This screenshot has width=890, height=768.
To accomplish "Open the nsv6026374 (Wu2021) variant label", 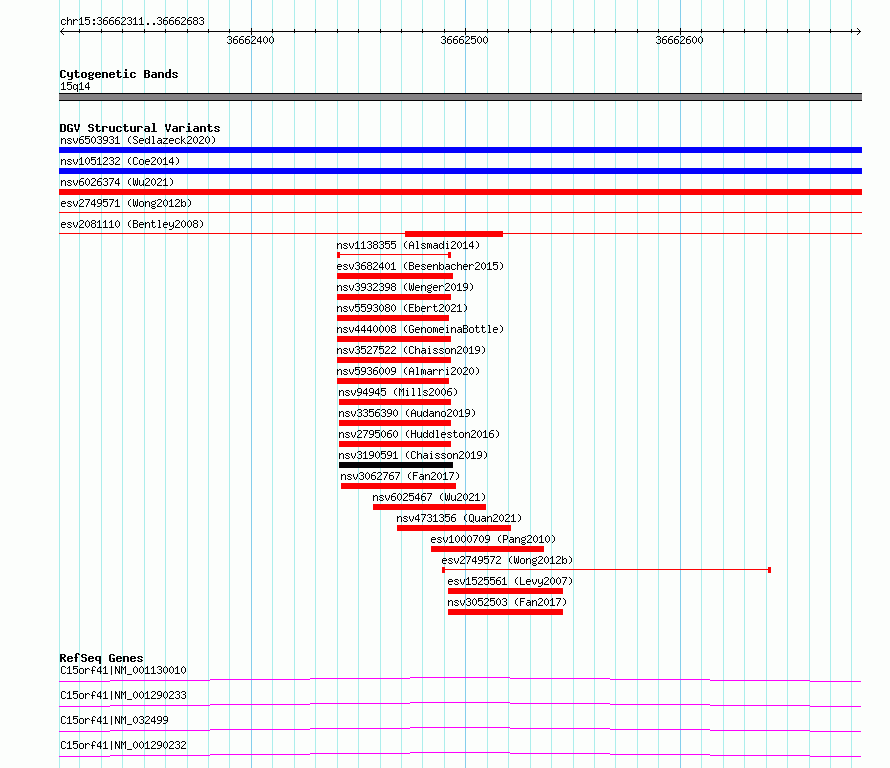I will (117, 182).
